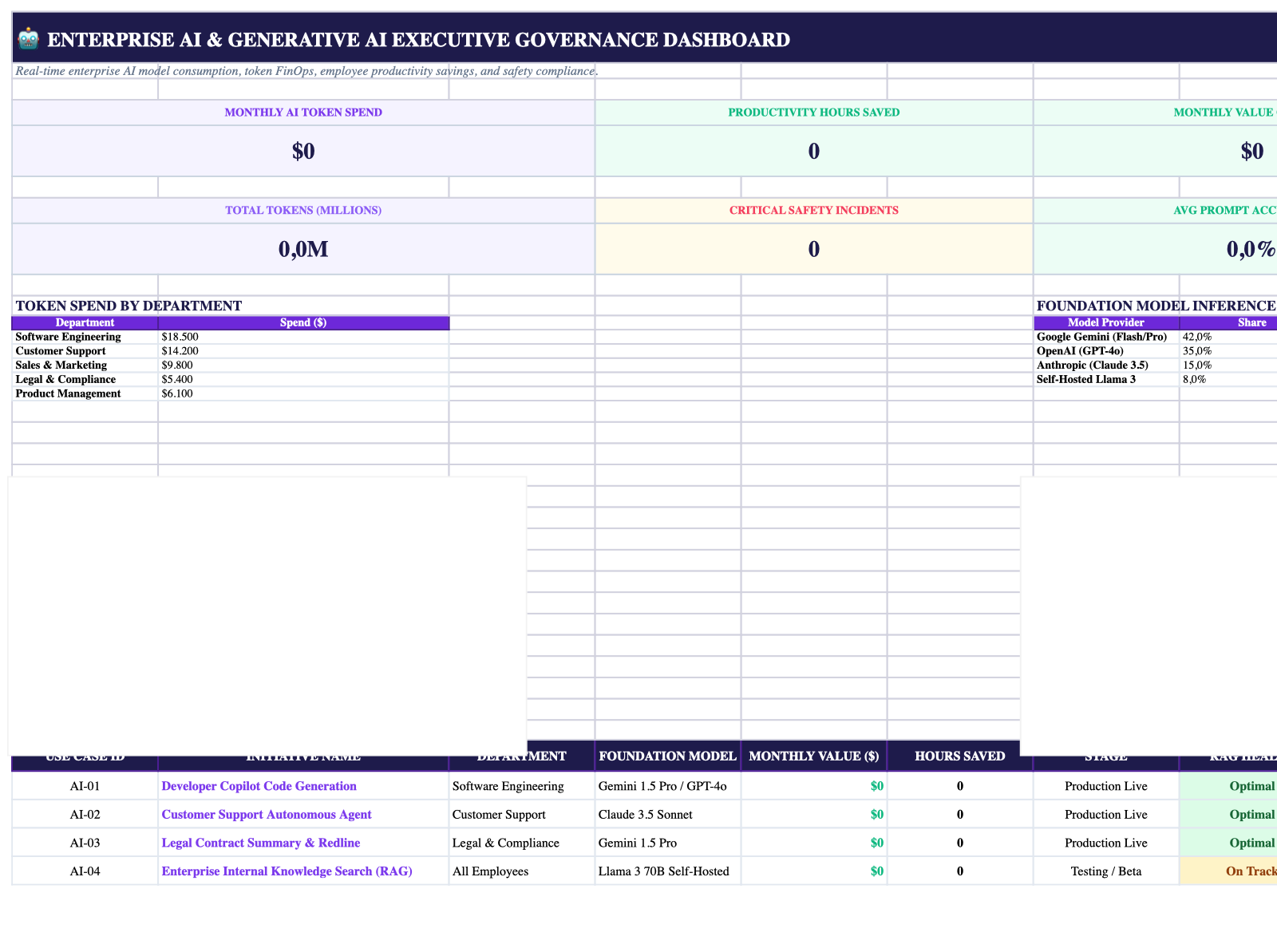This screenshot has height=952, width=1277.
Task: Click the Model Provider column header
Action: pos(1105,322)
